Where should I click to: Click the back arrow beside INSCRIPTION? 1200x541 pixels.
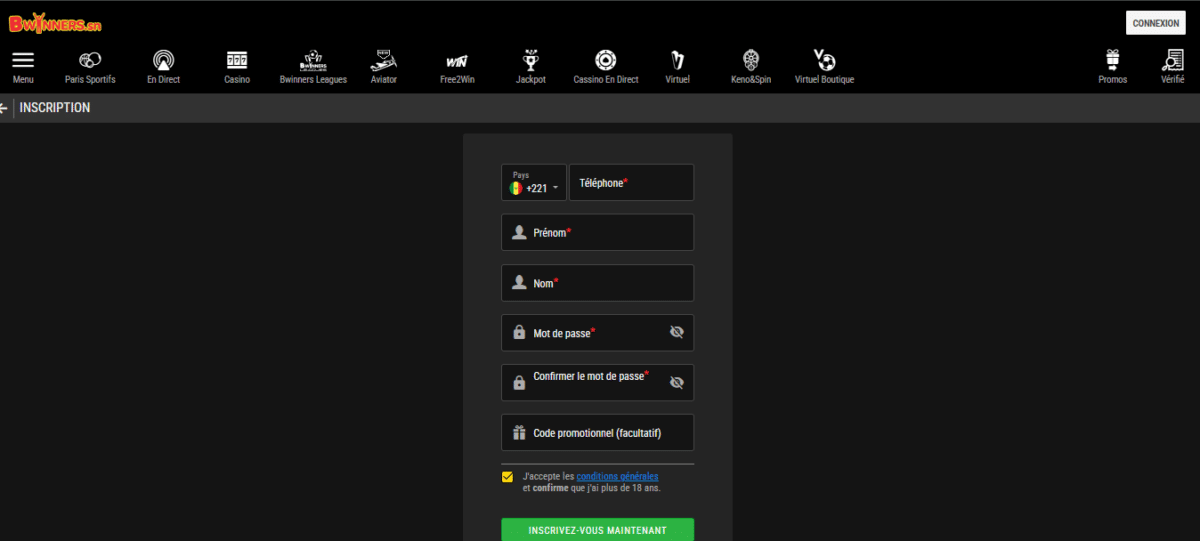click(x=4, y=108)
